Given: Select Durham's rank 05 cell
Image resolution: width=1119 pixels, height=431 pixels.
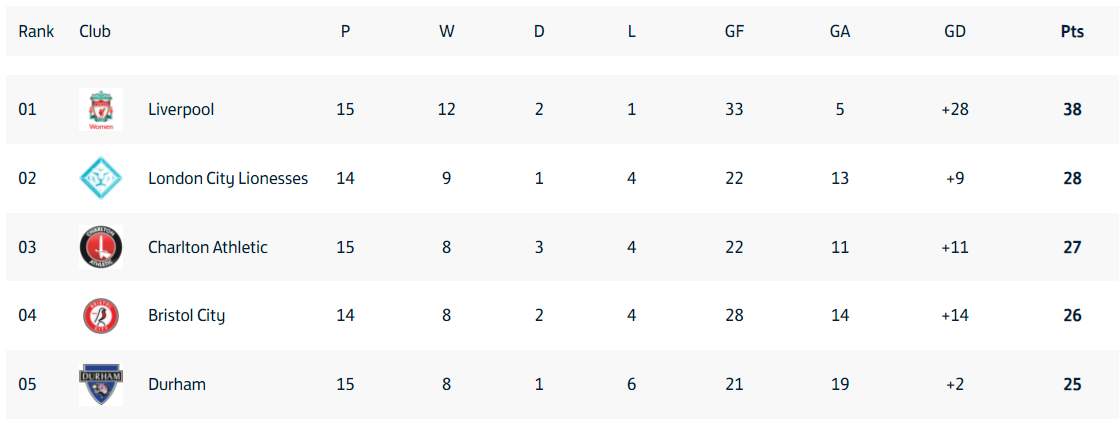Looking at the screenshot, I should coord(27,384).
